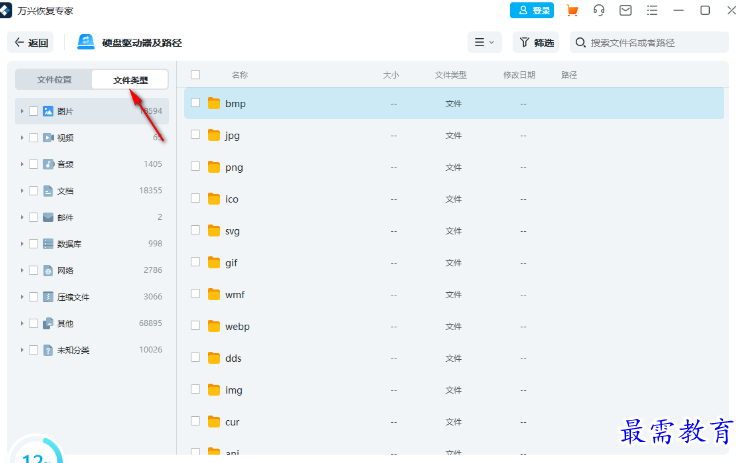Screen dimensions: 742x463
Task: Click the jpg folder icon
Action: click(214, 135)
